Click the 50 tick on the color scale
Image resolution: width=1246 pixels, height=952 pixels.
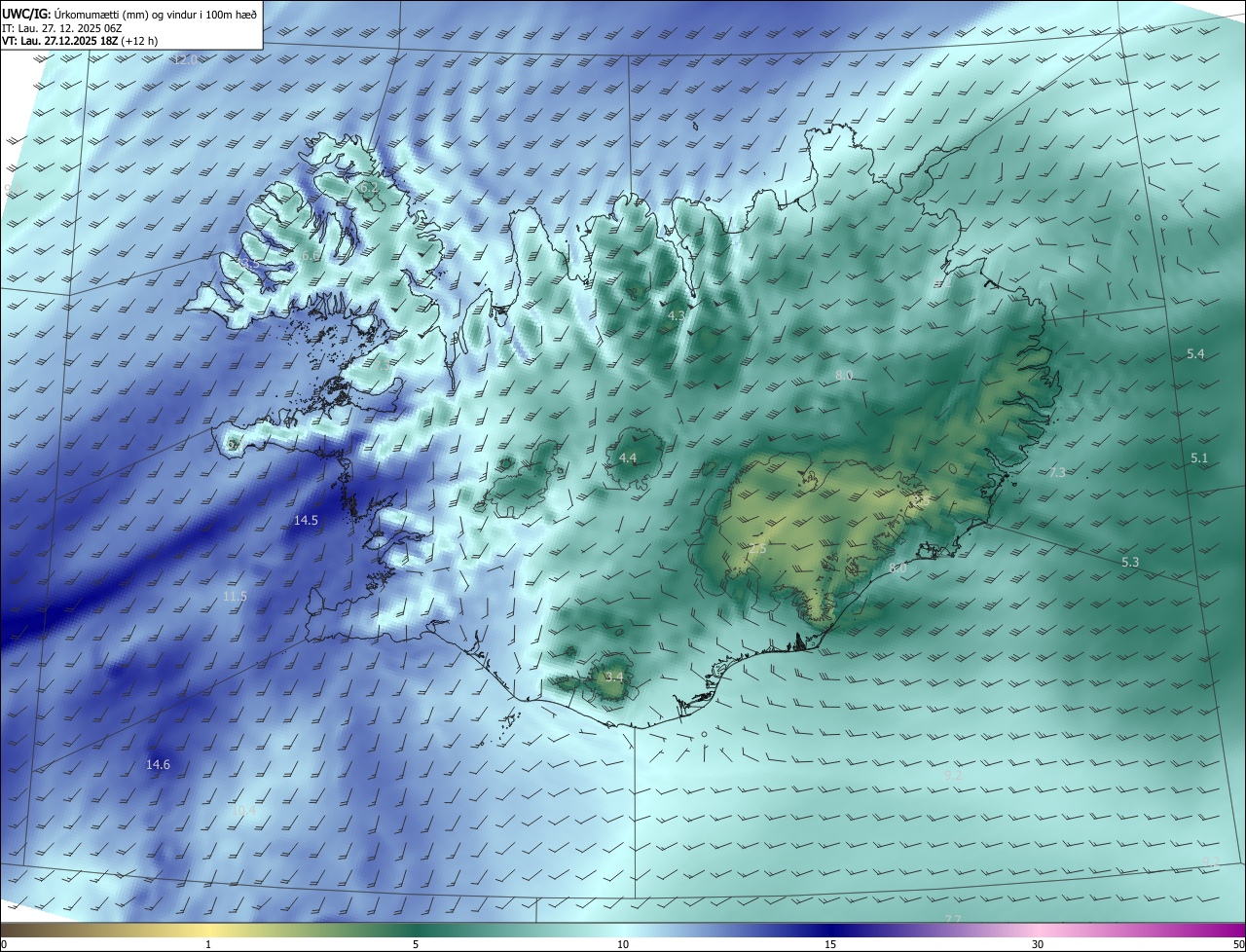click(x=1238, y=944)
